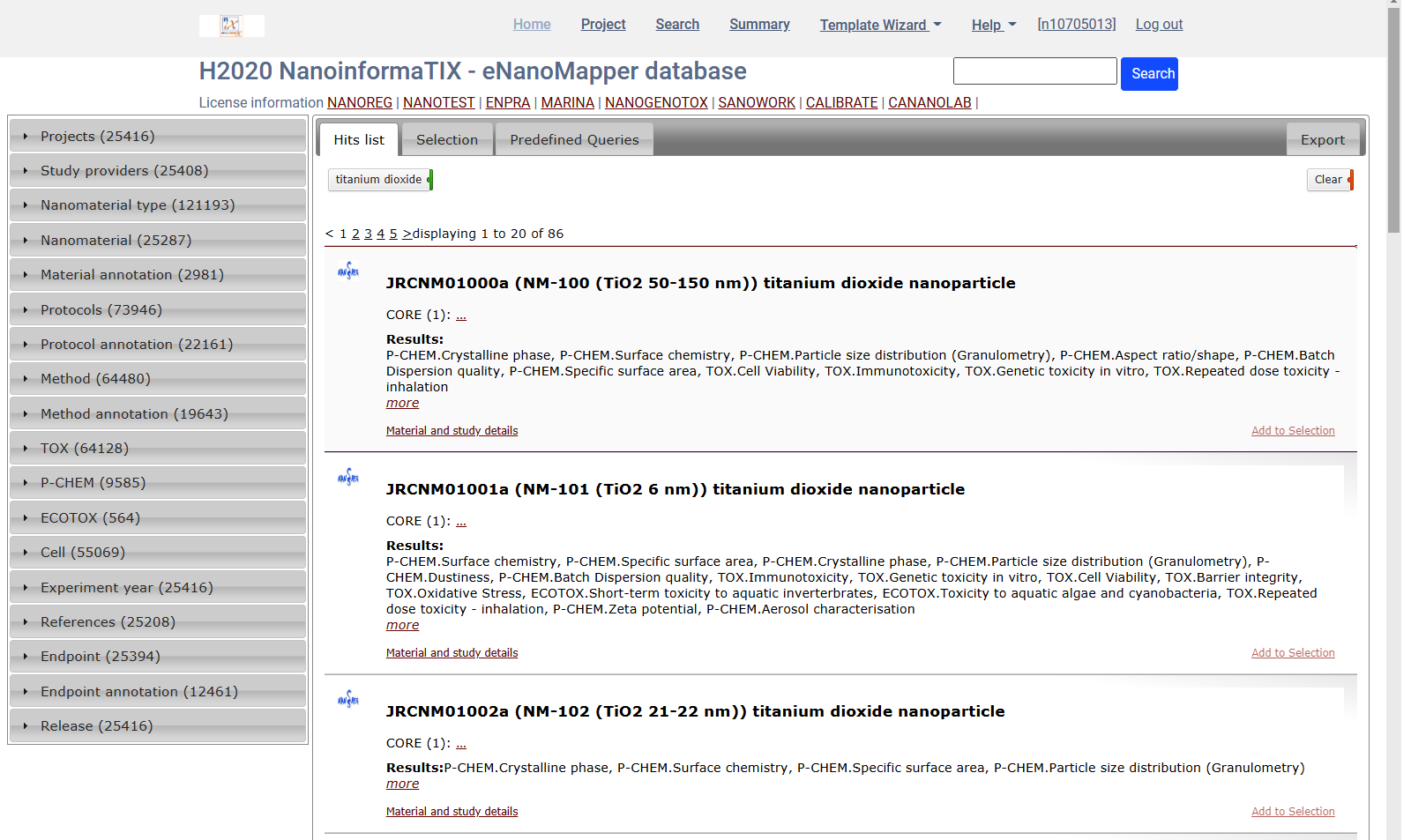The image size is (1411, 840).
Task: Switch to the Selection tab
Action: [447, 139]
